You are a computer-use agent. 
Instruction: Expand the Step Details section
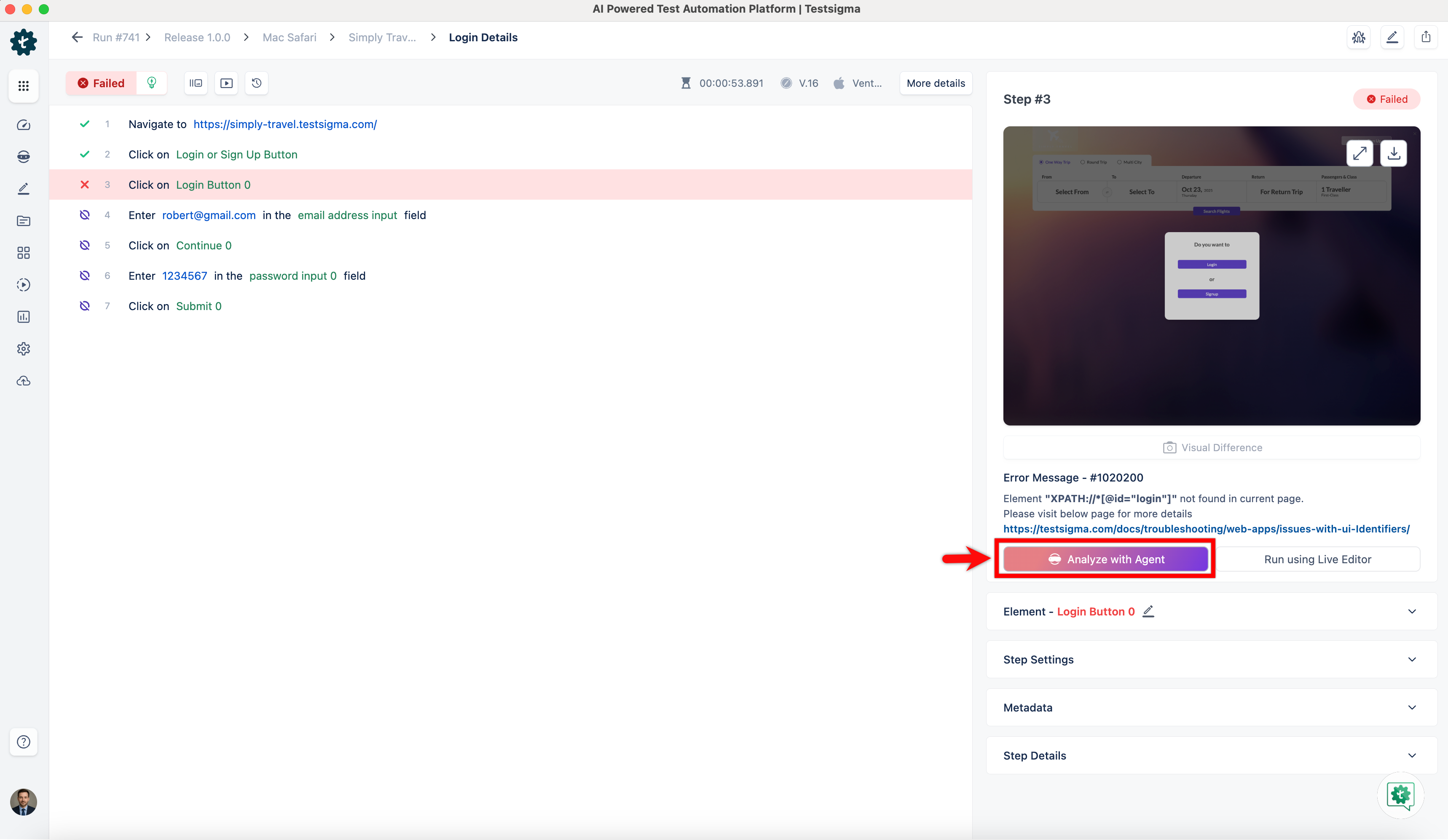pos(1412,756)
